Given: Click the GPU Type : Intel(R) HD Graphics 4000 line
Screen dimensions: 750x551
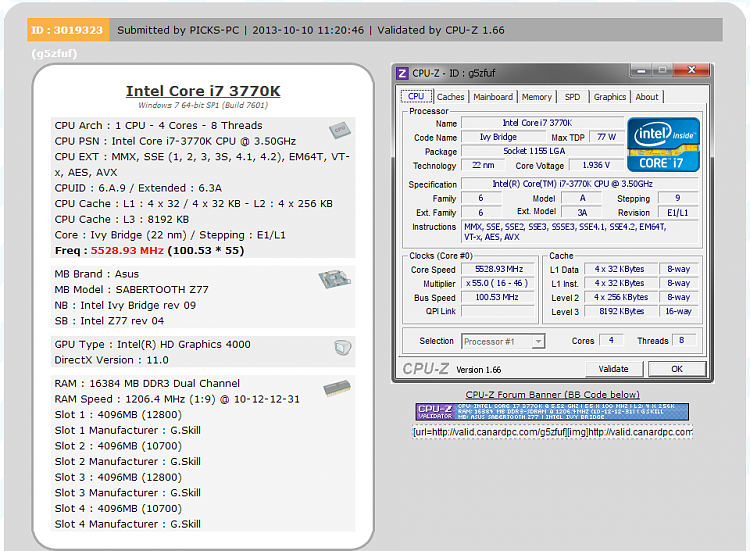Looking at the screenshot, I should coord(153,344).
